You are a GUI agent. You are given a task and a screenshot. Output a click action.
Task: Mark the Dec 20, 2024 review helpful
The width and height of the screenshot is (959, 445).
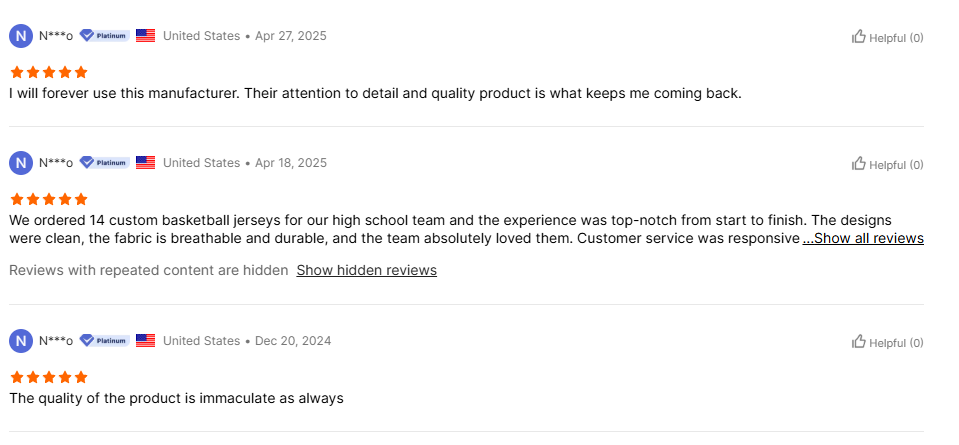tap(887, 342)
